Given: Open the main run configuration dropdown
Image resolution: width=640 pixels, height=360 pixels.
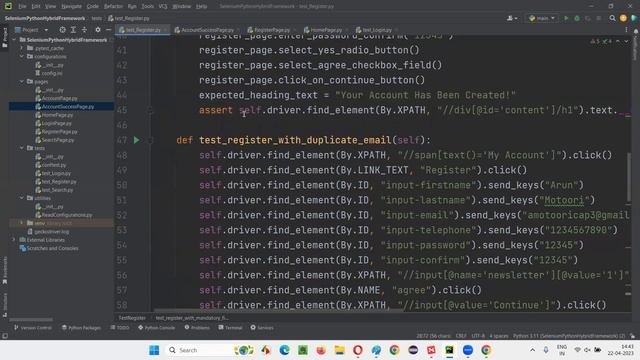Looking at the screenshot, I should click(x=542, y=18).
